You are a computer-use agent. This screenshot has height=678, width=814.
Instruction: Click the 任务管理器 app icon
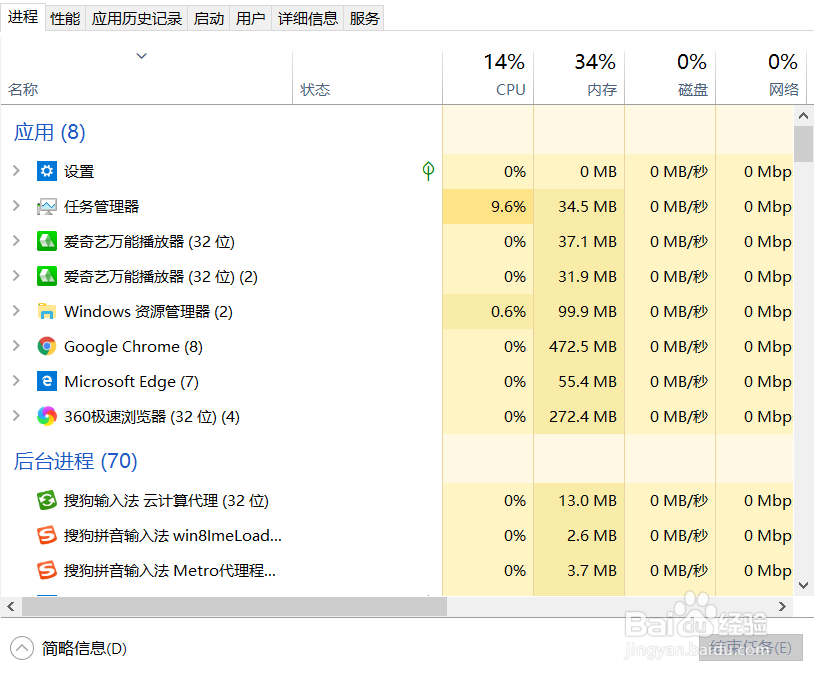pos(47,206)
